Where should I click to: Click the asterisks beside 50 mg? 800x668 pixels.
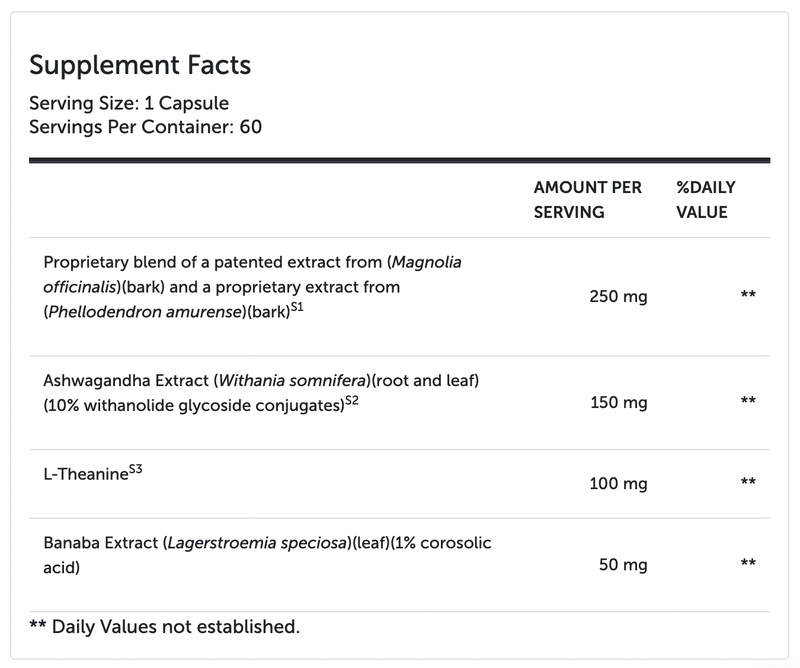coord(748,563)
